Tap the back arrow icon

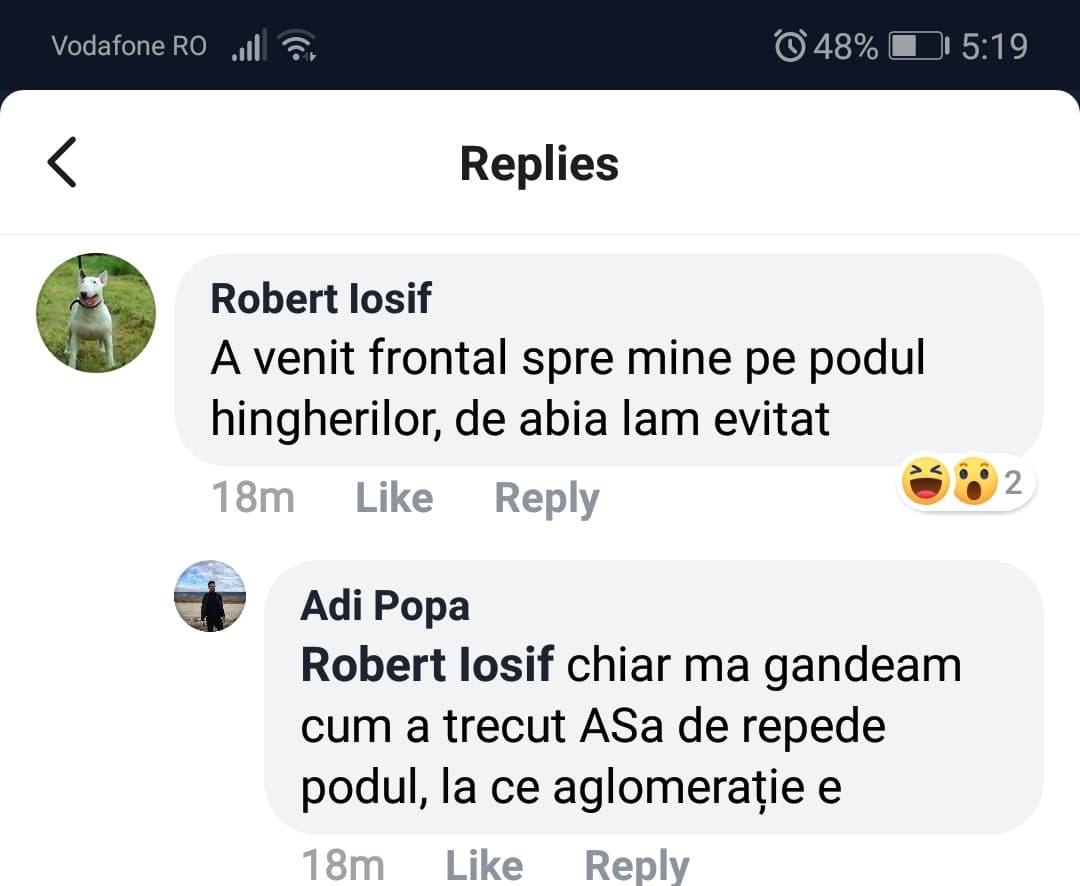tap(62, 162)
